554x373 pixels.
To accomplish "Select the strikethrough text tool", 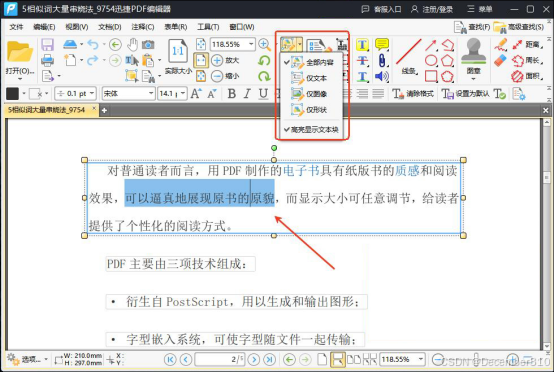I will pos(362,60).
